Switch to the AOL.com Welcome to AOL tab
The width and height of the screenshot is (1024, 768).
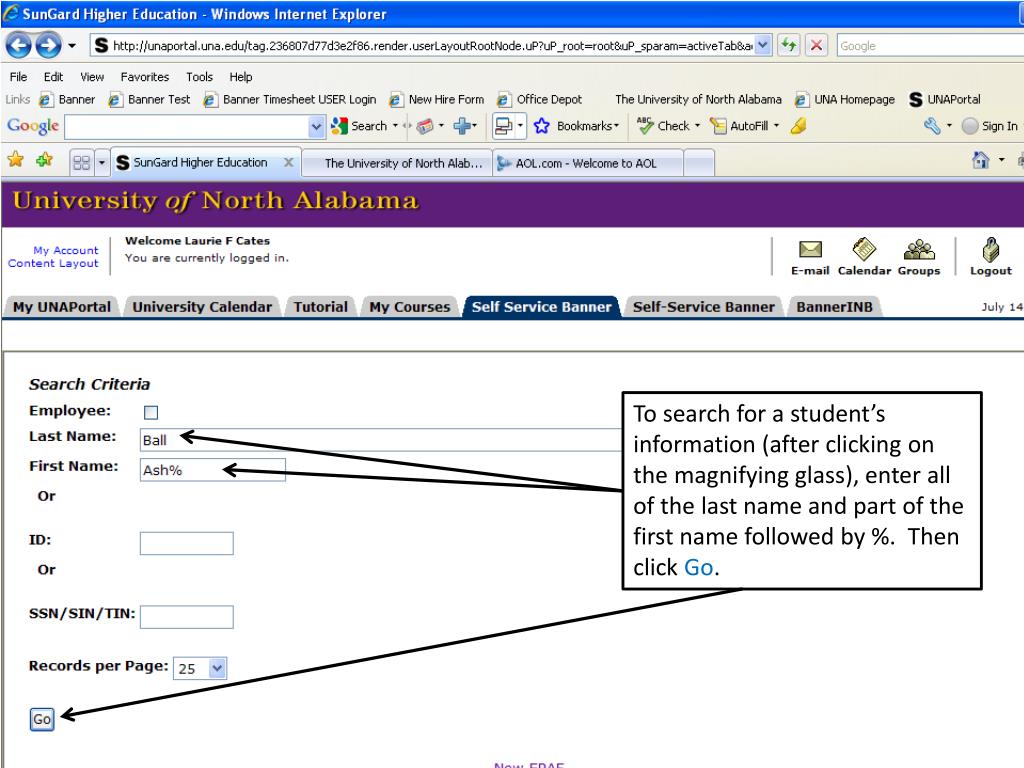point(587,163)
